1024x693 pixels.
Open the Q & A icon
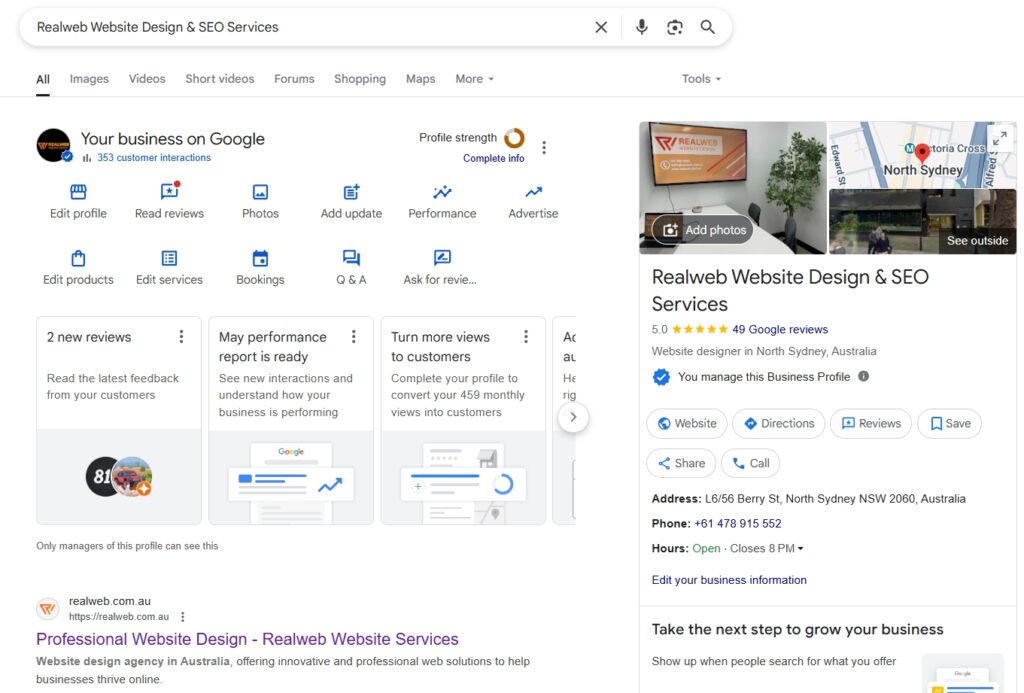click(351, 259)
